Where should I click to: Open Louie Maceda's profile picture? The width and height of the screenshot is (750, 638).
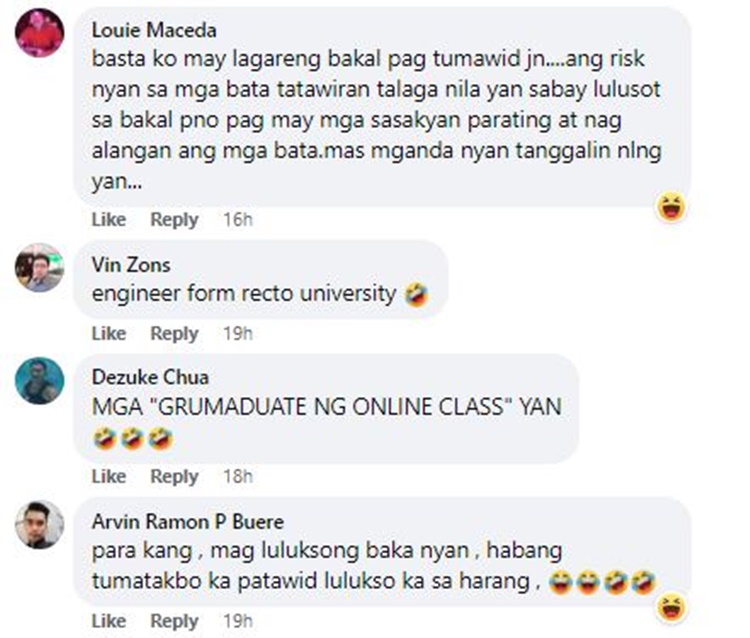pos(40,33)
